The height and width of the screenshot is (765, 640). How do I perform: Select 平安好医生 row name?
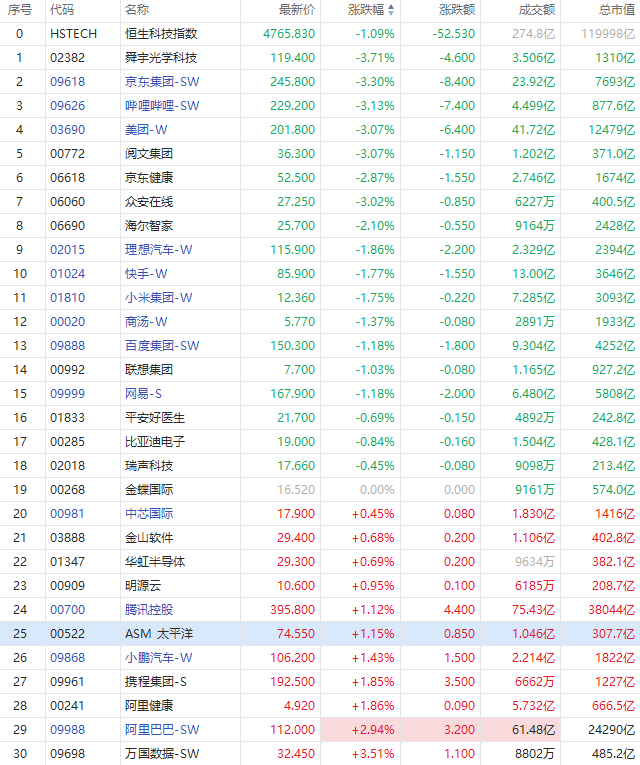155,418
